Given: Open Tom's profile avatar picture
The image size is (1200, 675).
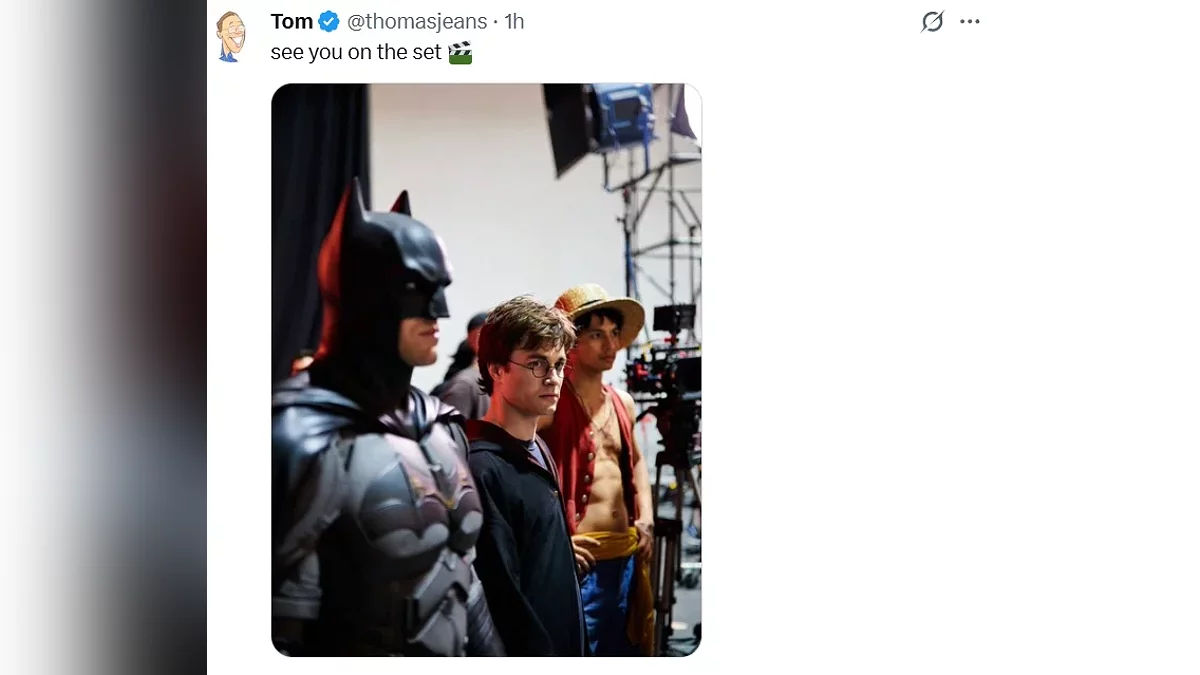Looking at the screenshot, I should click(x=231, y=36).
